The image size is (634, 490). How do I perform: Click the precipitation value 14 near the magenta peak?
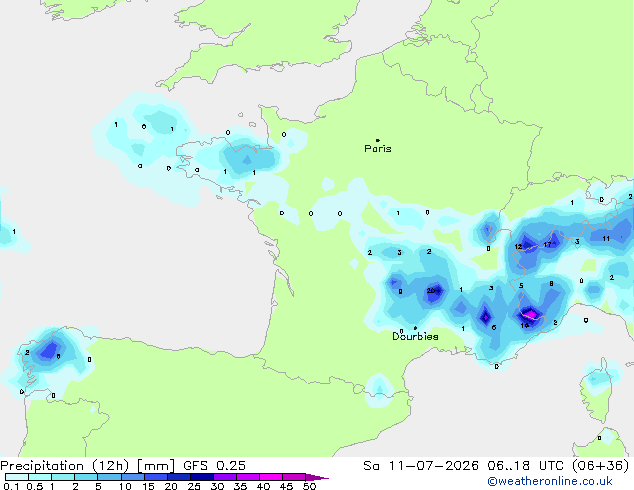pyautogui.click(x=524, y=325)
